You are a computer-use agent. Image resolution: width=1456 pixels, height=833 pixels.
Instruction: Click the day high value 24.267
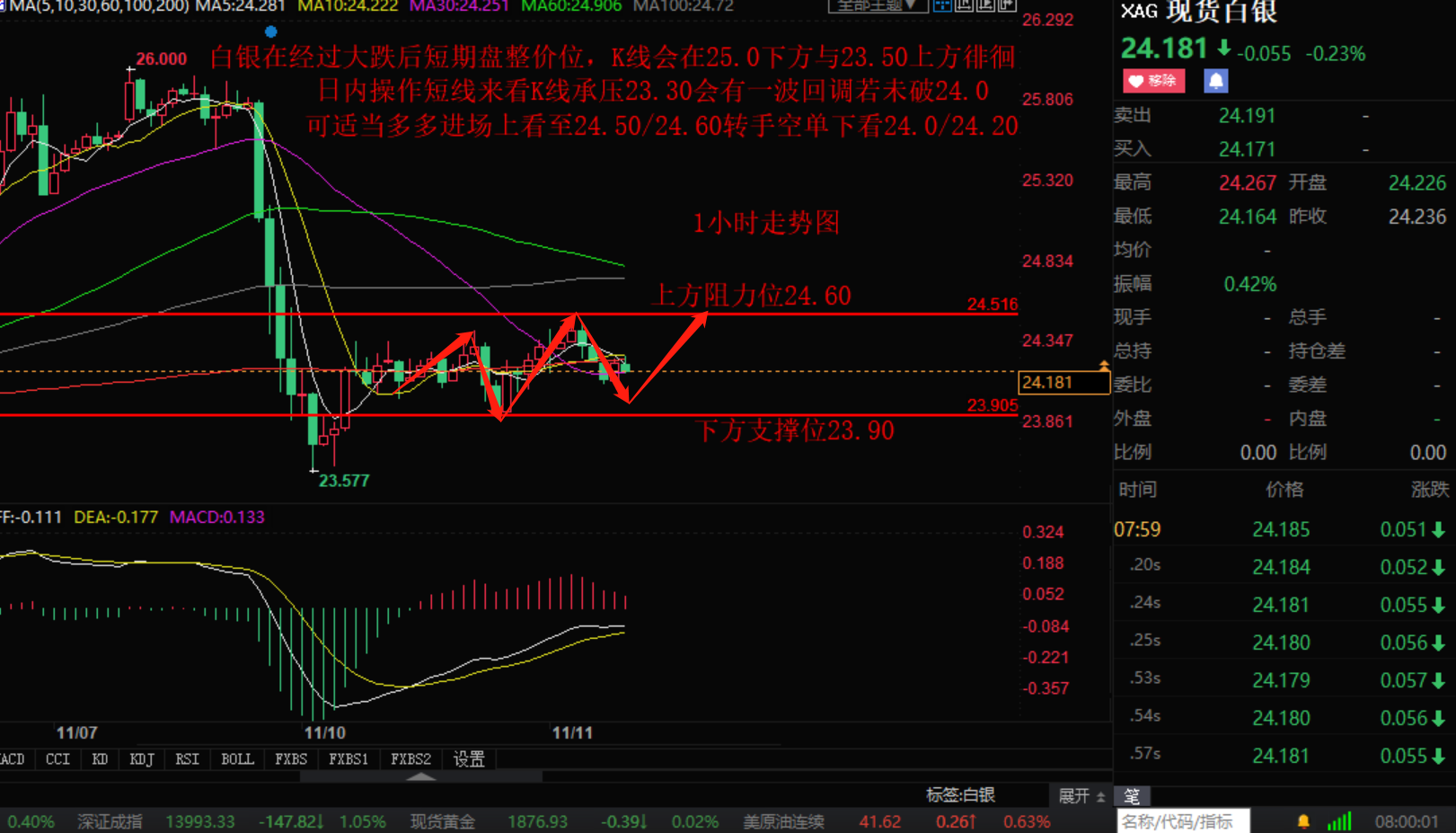(x=1247, y=183)
